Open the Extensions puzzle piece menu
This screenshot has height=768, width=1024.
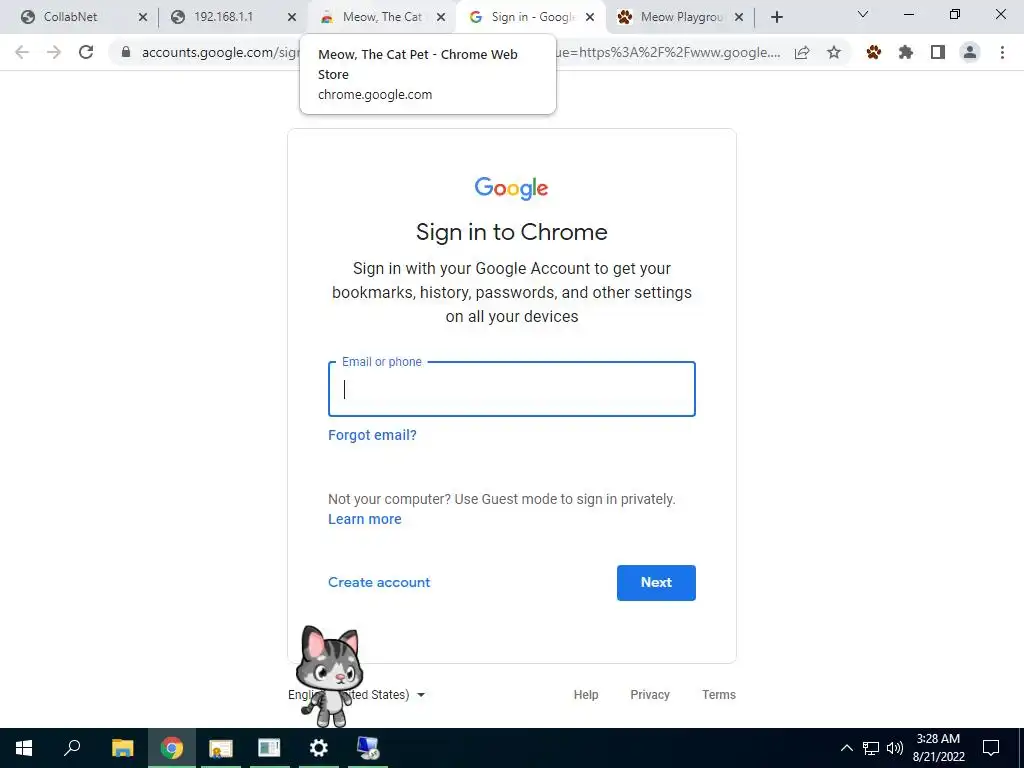click(906, 52)
